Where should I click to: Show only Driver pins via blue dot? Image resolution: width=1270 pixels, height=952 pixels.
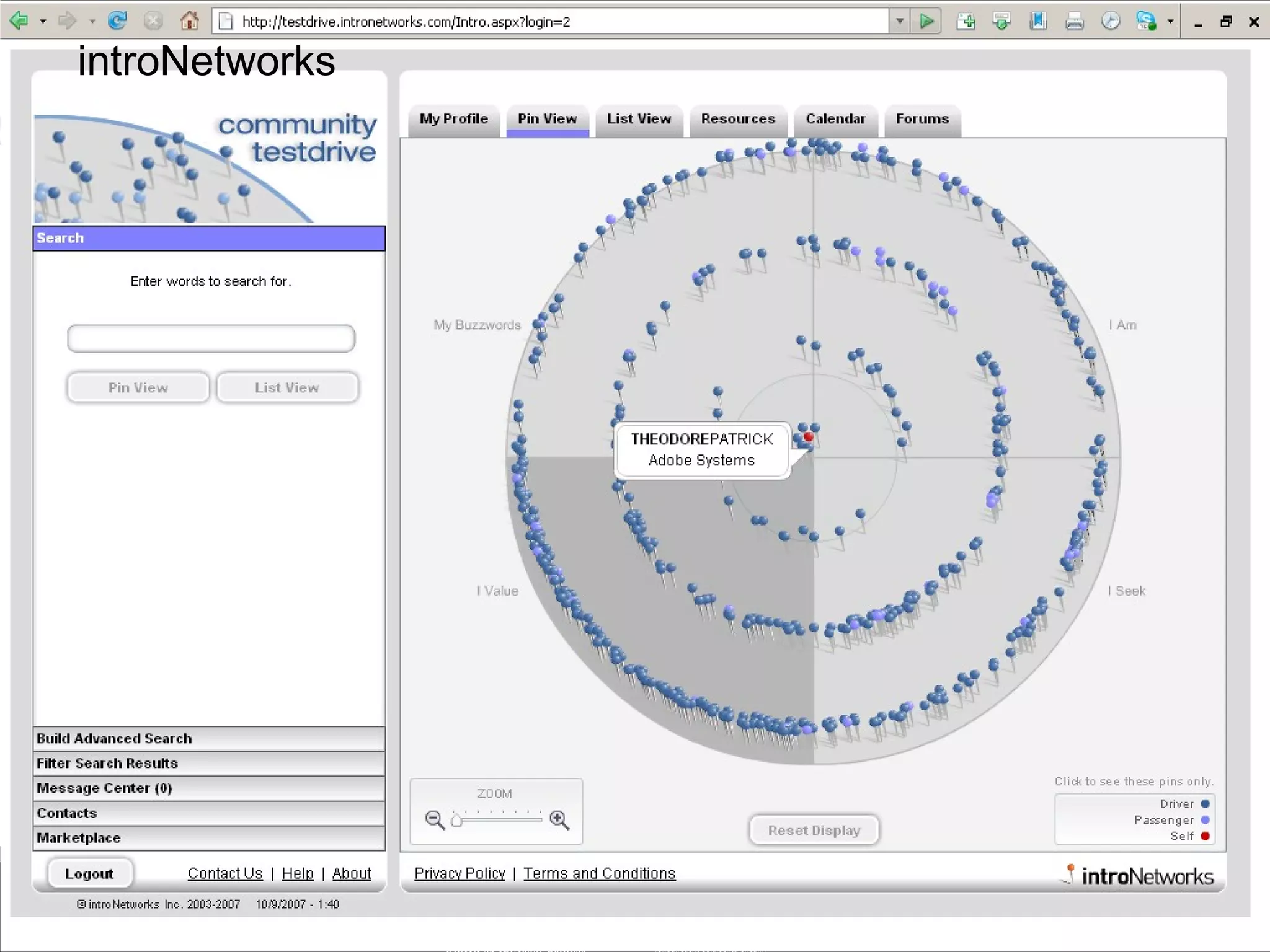1205,804
